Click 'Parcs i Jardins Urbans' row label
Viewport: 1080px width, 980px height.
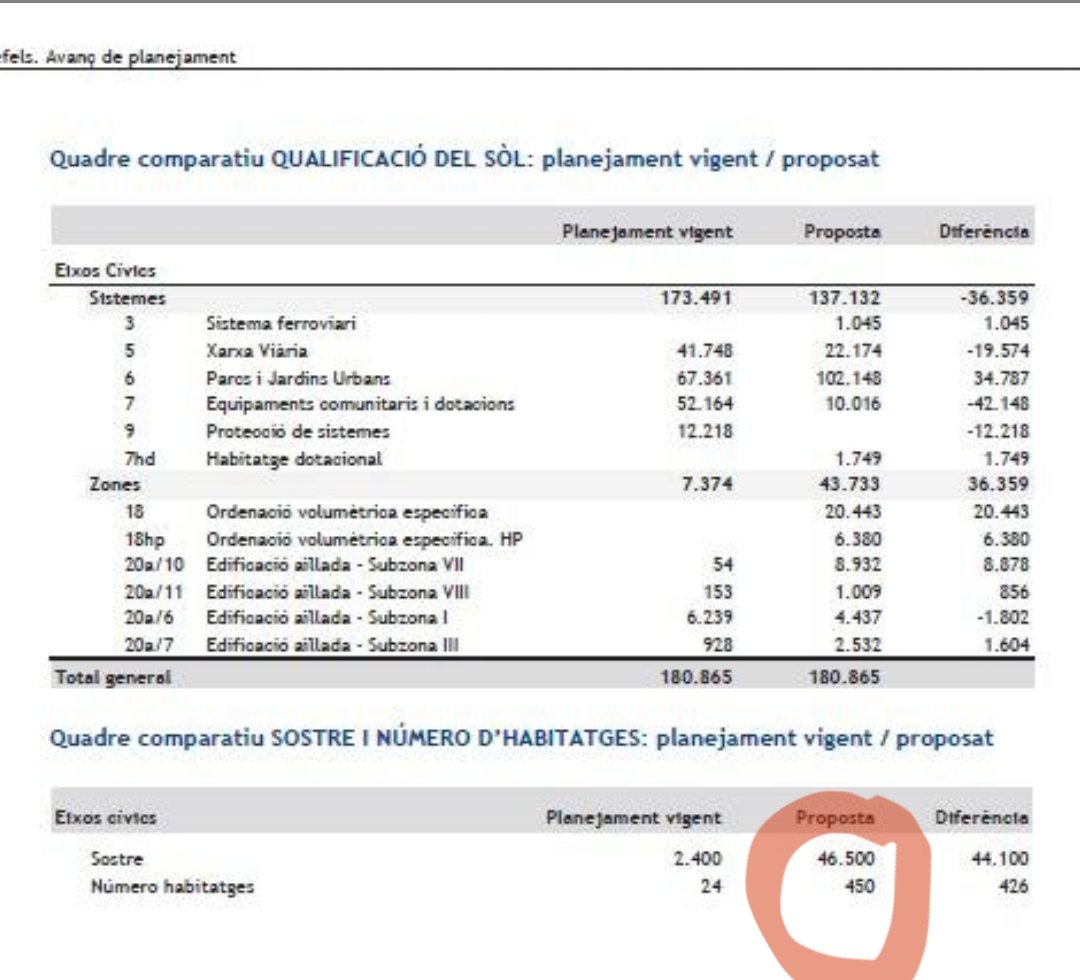(x=298, y=379)
